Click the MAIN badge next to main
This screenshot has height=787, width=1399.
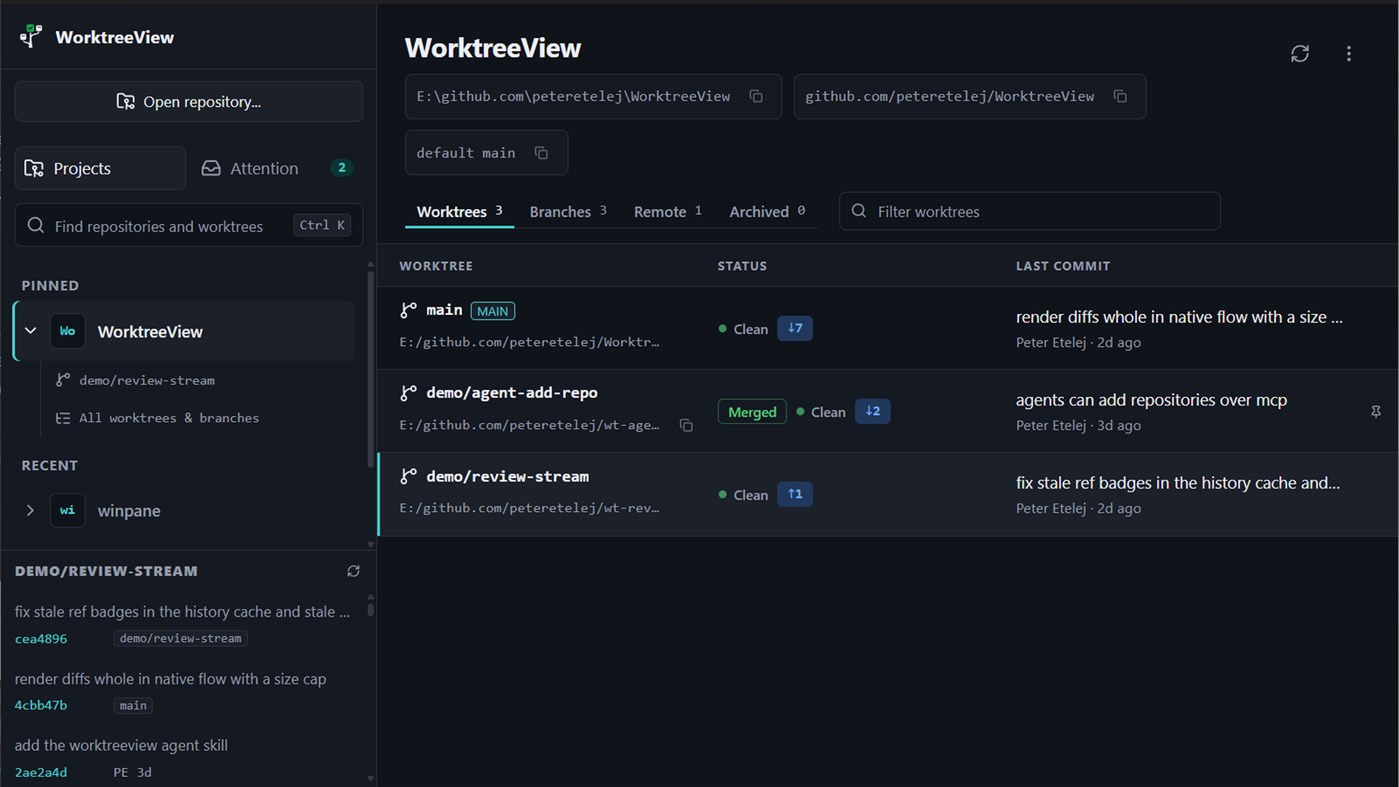[x=493, y=311]
